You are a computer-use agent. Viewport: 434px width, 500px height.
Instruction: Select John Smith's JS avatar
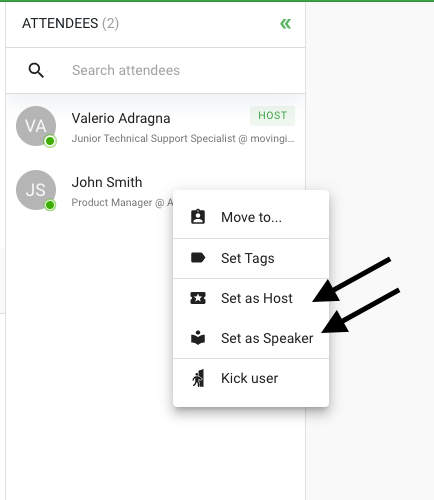pos(36,190)
